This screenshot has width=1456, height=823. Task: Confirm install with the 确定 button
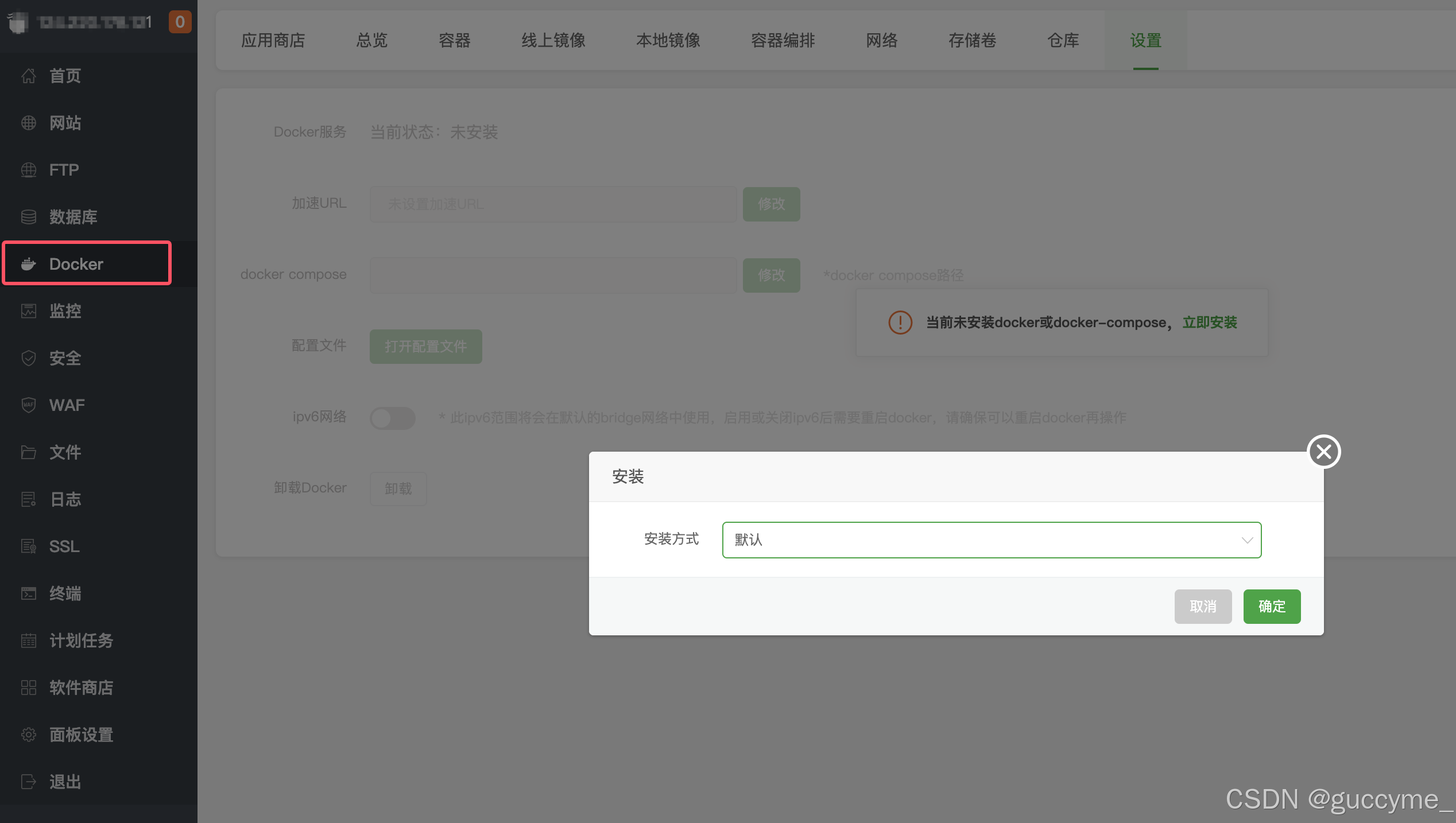[x=1272, y=607]
